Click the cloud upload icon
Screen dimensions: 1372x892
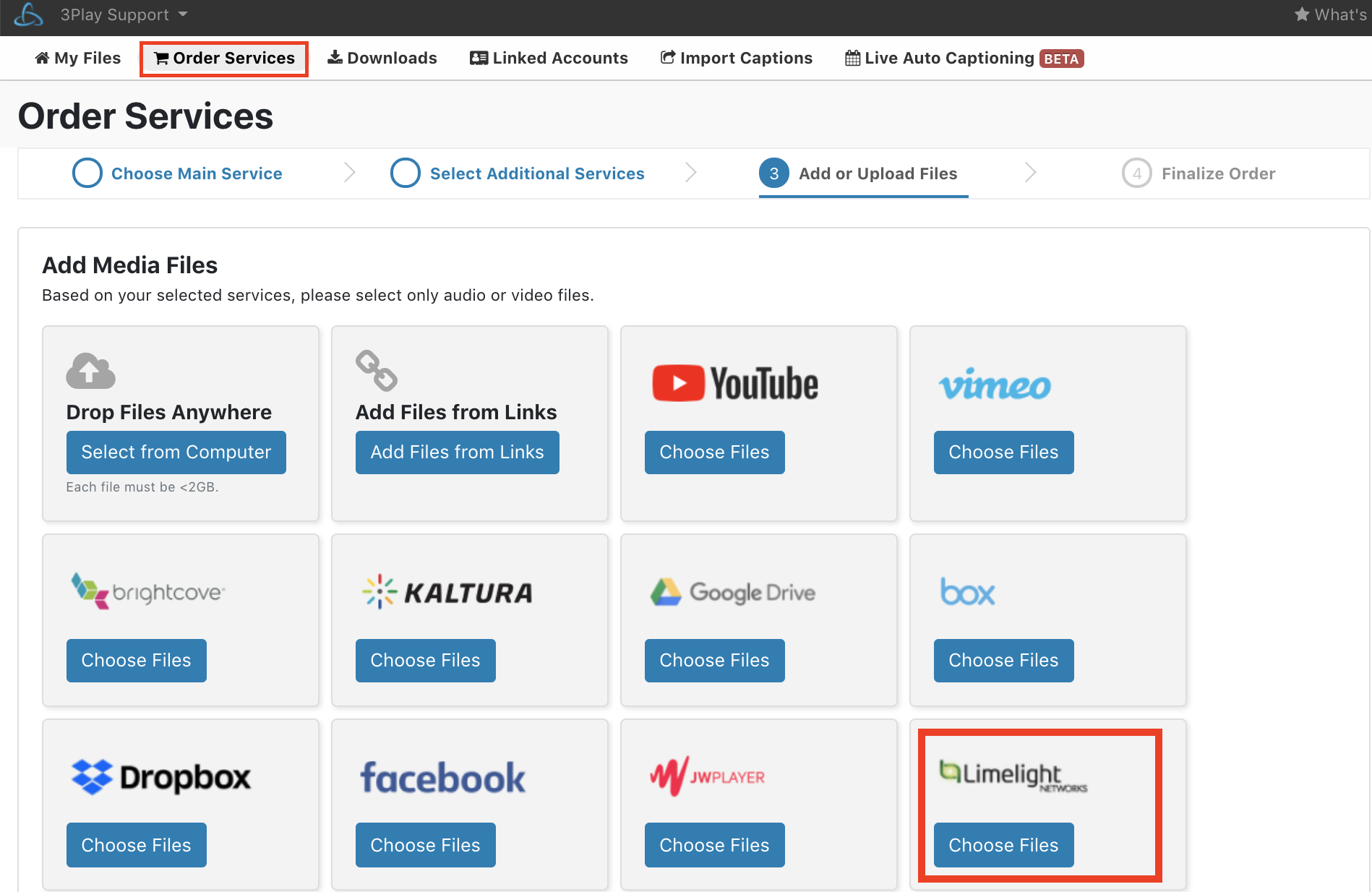coord(90,371)
